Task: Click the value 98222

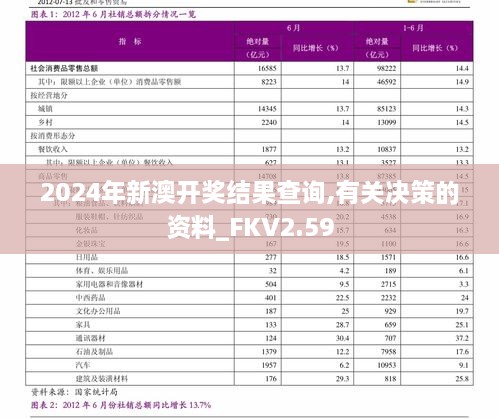Action: point(386,68)
